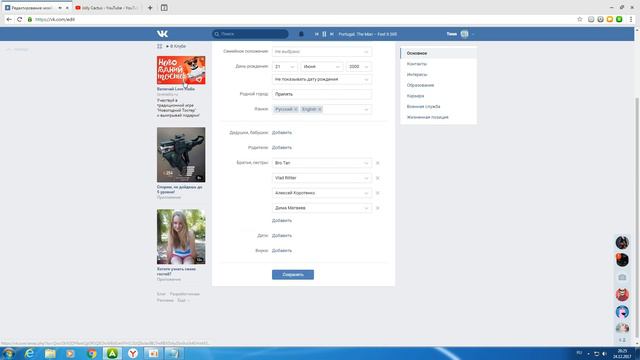
Task: Select the Основное settings section
Action: 438,53
